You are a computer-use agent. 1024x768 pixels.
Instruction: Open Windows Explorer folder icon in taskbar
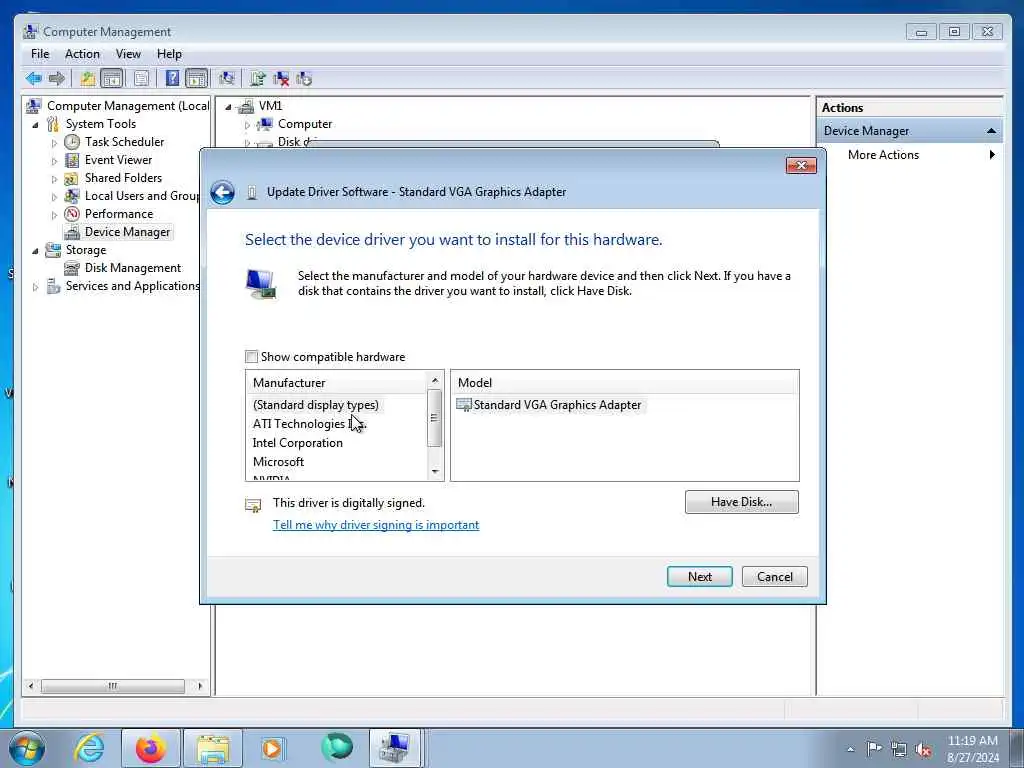tap(213, 749)
